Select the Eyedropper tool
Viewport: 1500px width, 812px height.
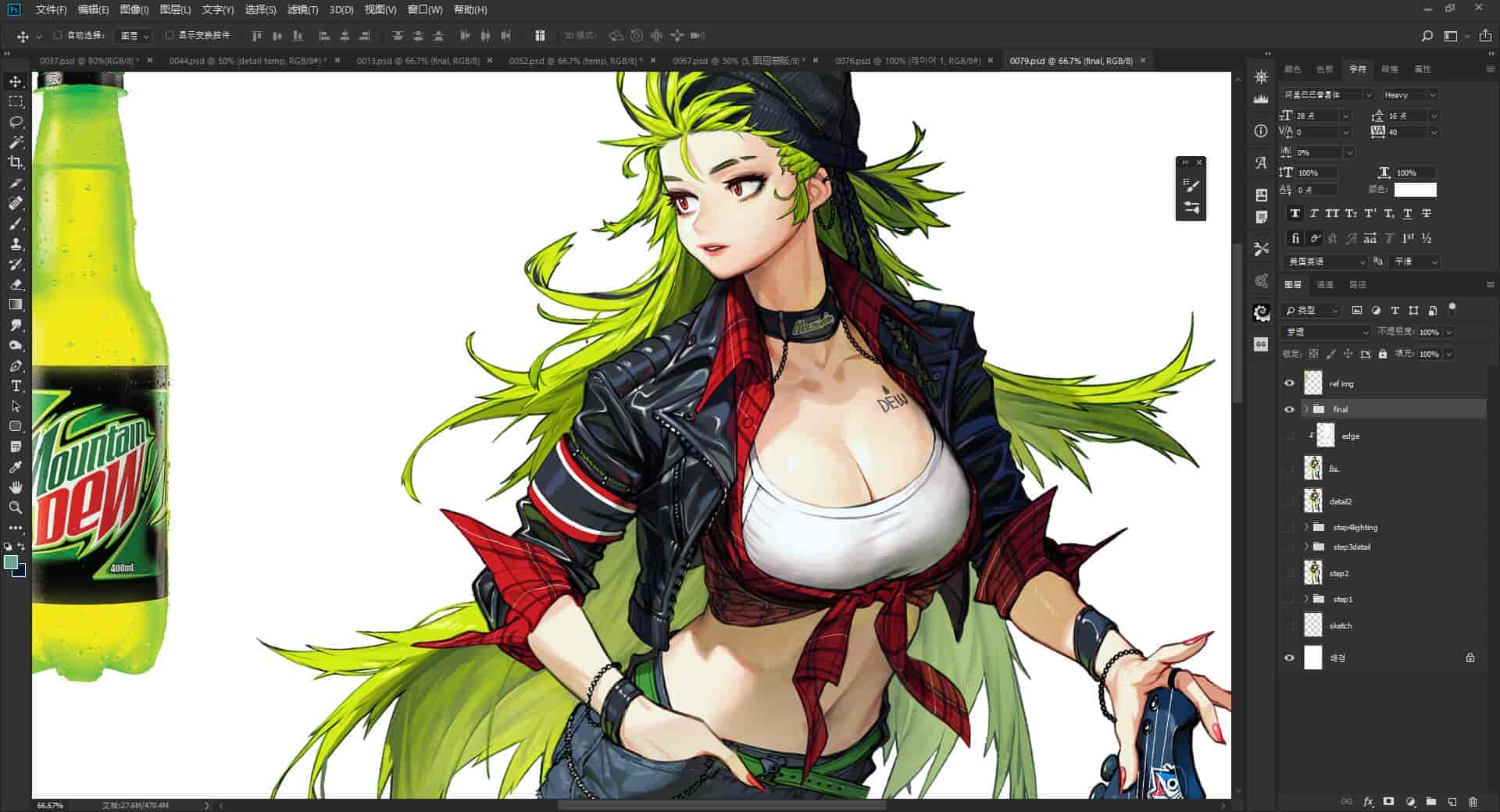click(16, 467)
